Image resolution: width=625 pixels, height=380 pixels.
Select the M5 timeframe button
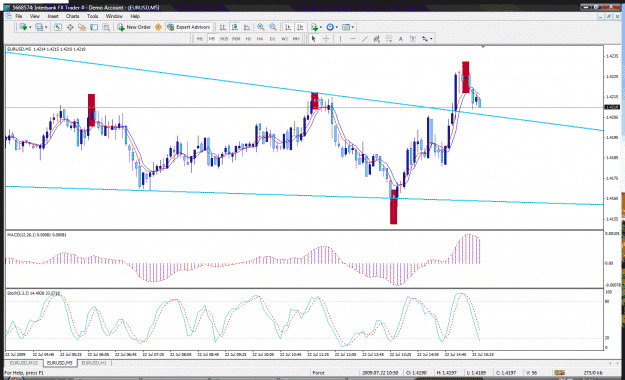[212, 39]
